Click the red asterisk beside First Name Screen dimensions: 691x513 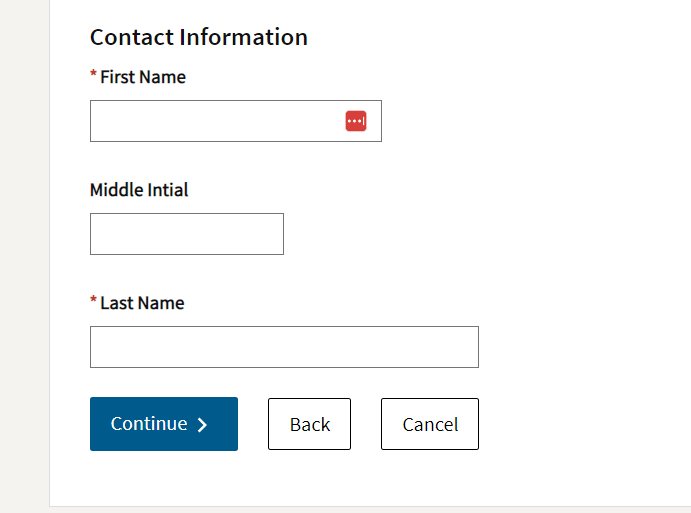(x=94, y=76)
